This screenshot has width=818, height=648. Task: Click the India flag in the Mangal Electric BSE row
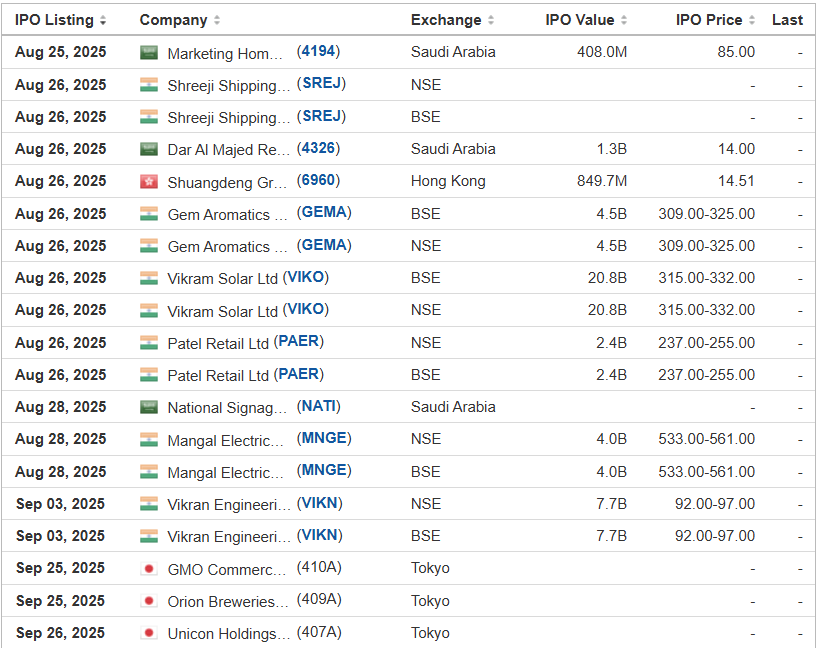149,472
